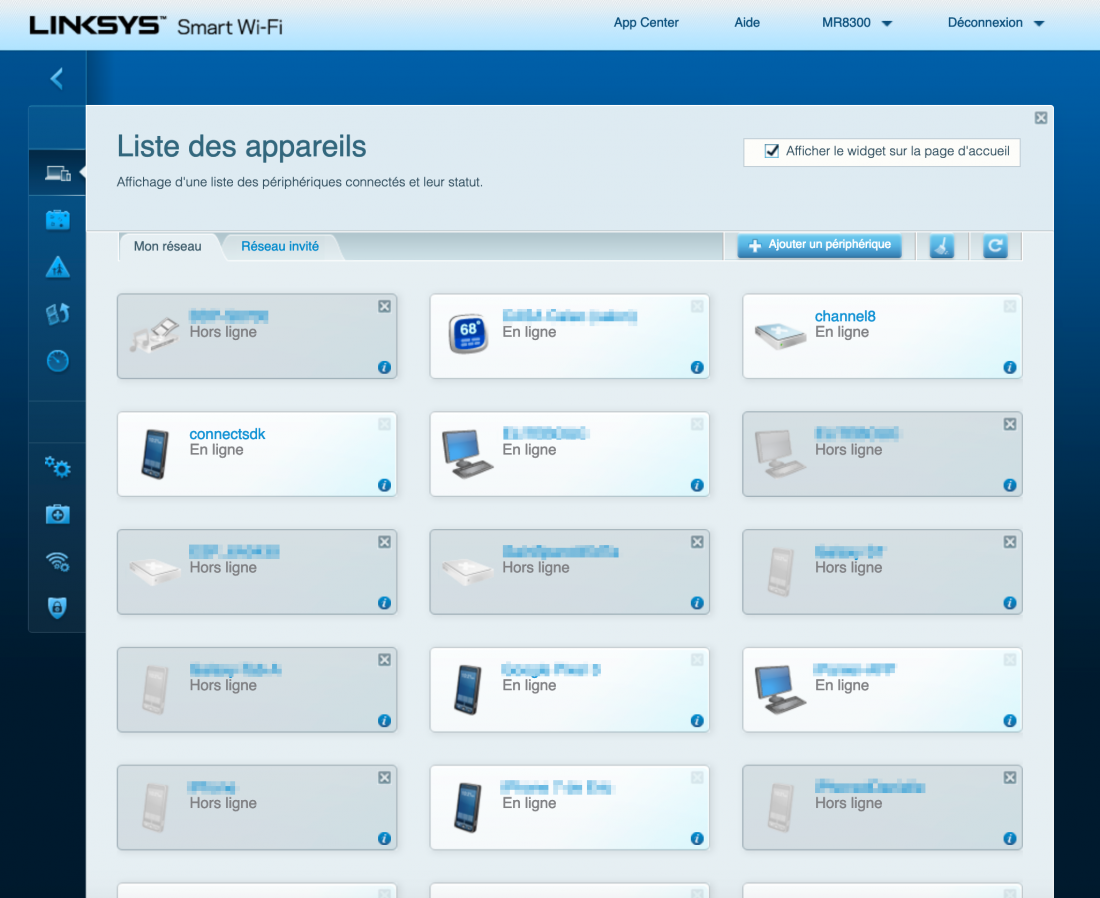Select the Mon réseau tab
Image resolution: width=1100 pixels, height=898 pixels.
click(x=168, y=246)
